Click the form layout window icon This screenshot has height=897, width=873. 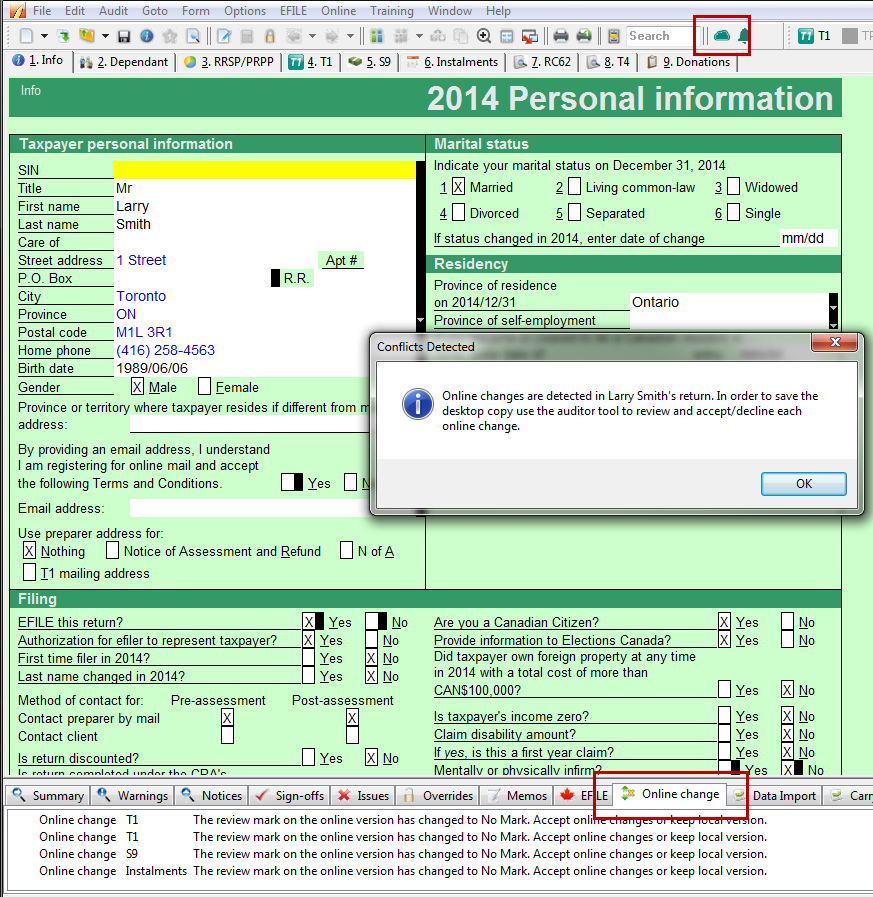coord(506,37)
